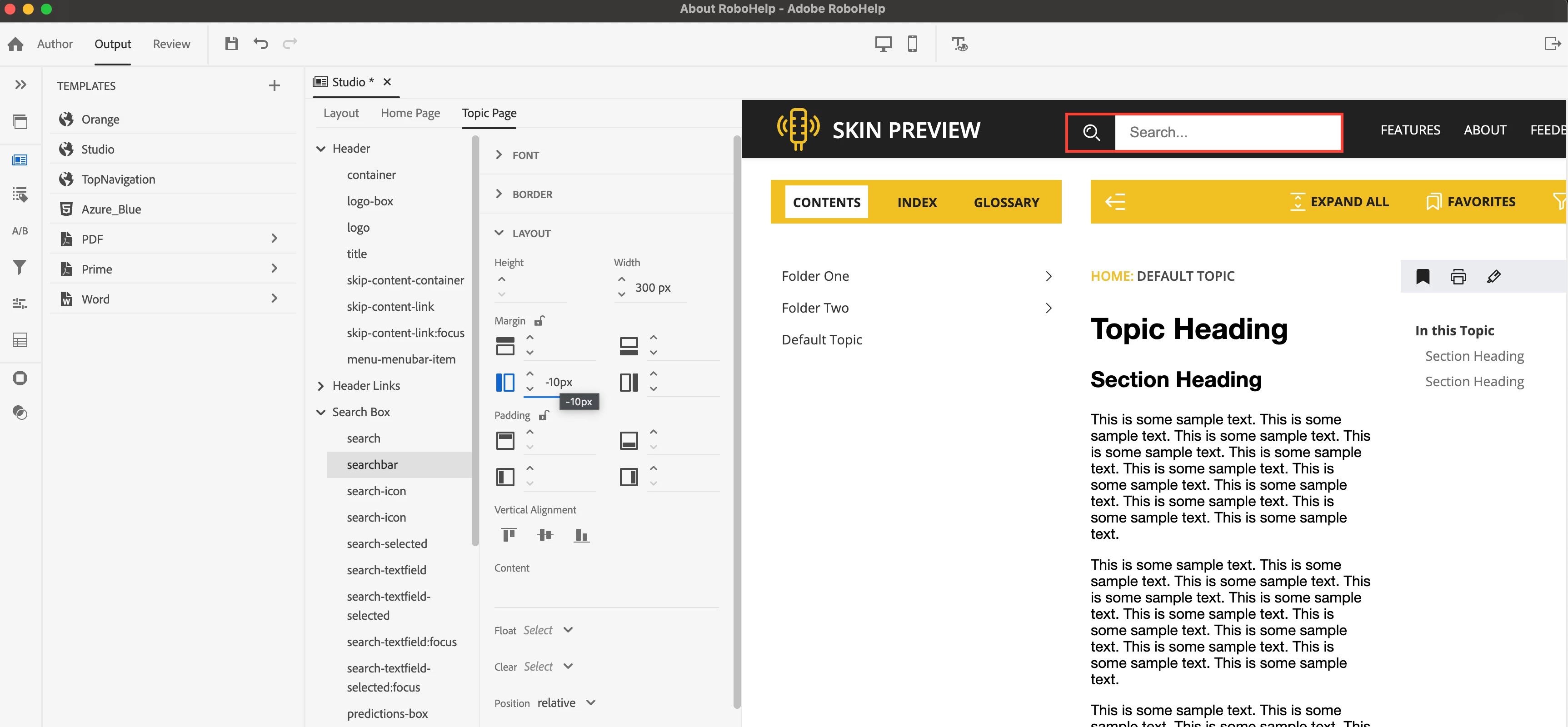Expand the FONT section
The width and height of the screenshot is (1568, 727).
(x=499, y=155)
